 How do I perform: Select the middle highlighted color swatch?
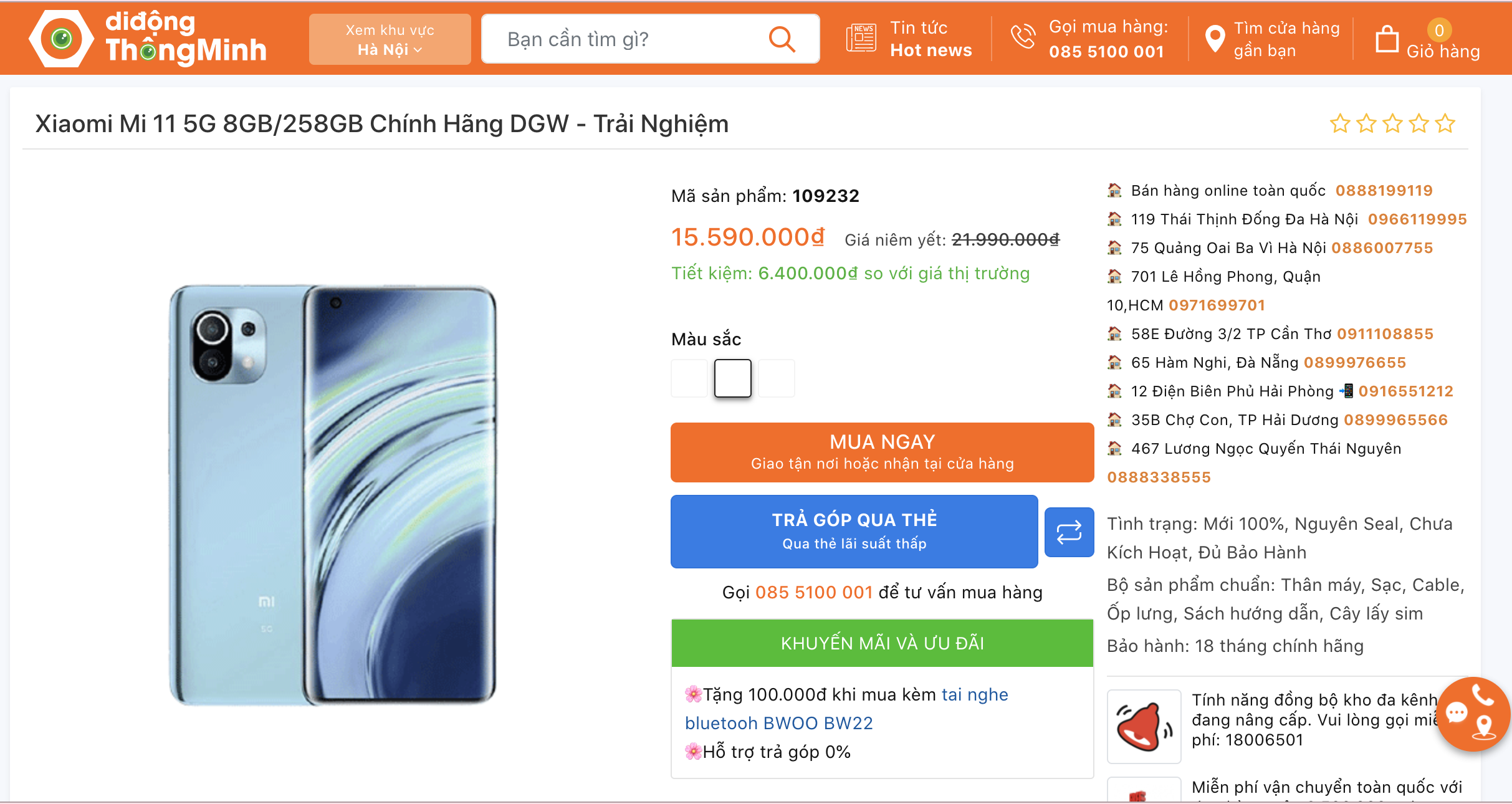click(733, 378)
